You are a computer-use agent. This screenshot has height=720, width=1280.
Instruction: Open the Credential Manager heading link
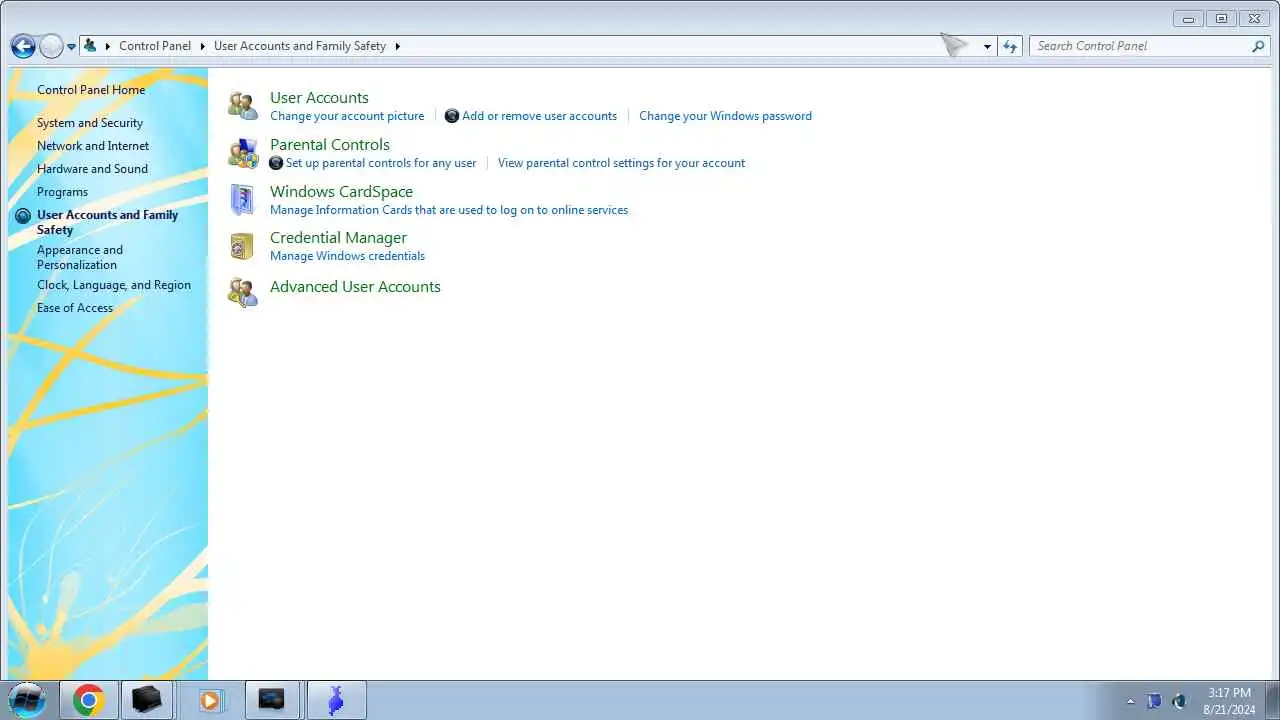[338, 237]
